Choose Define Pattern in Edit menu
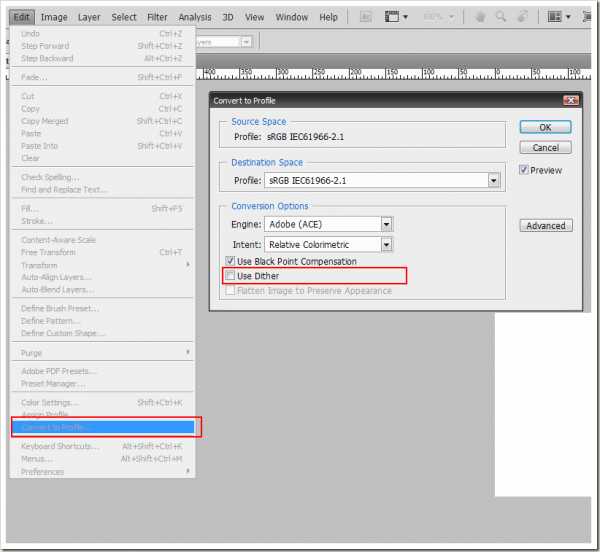600x552 pixels. point(103,321)
